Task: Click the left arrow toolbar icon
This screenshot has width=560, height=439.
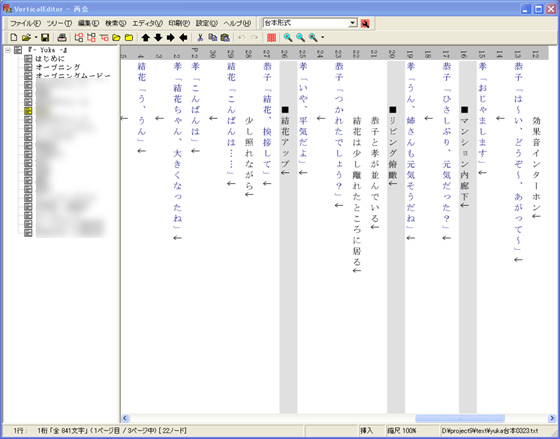Action: click(183, 37)
